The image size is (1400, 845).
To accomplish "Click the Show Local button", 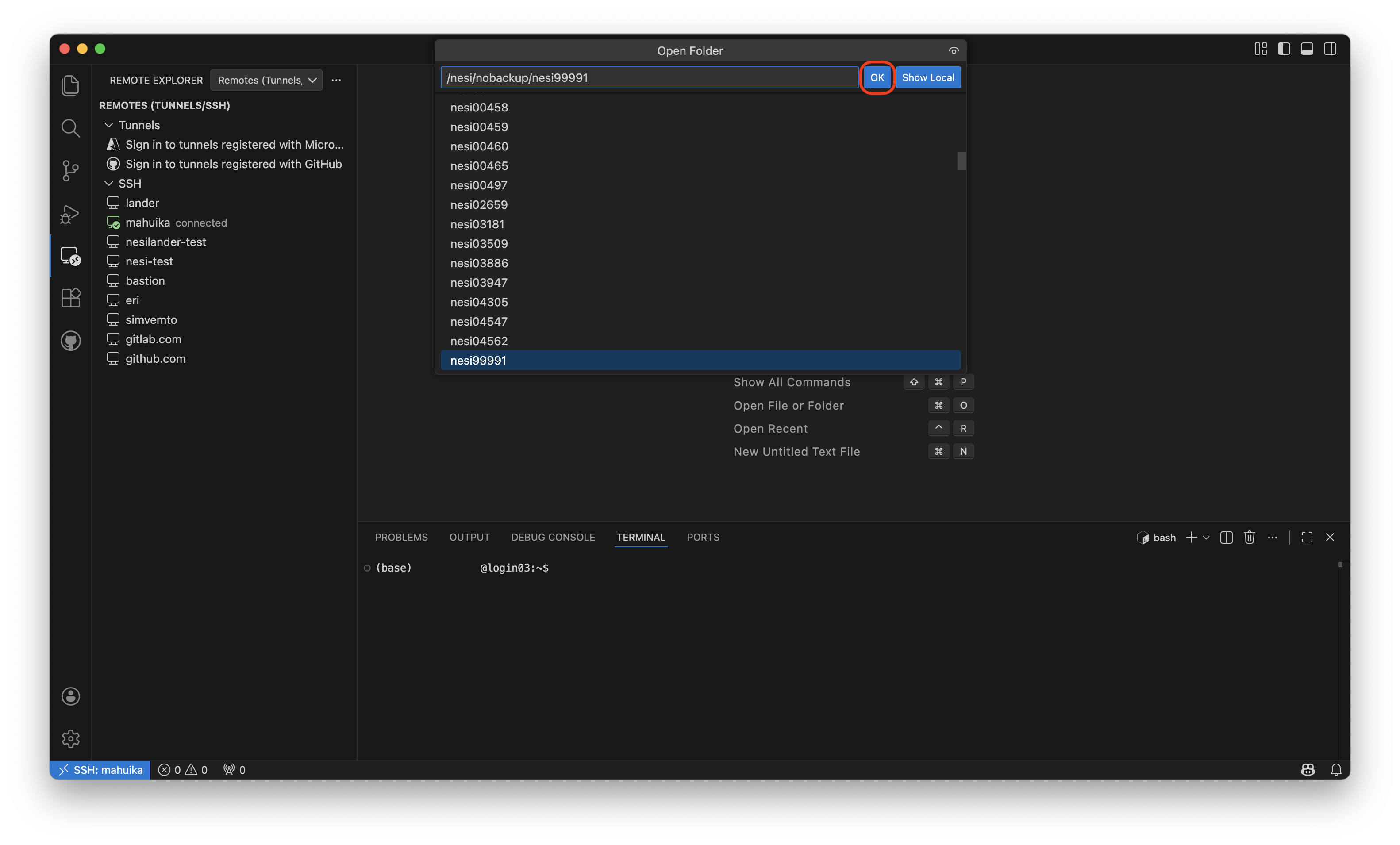I will (928, 77).
